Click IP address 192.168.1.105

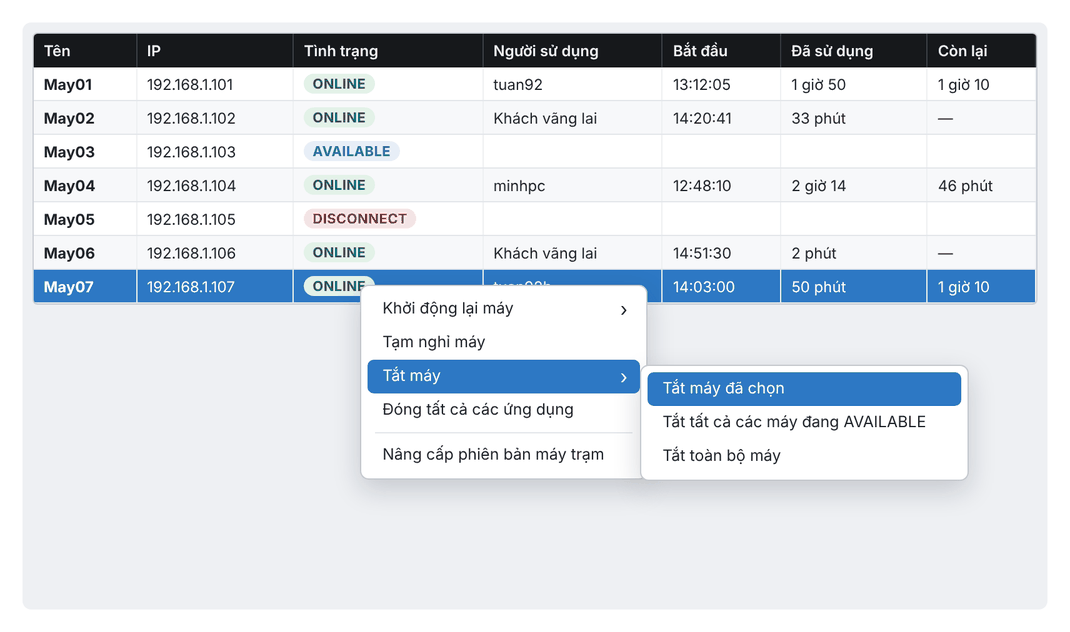click(191, 219)
